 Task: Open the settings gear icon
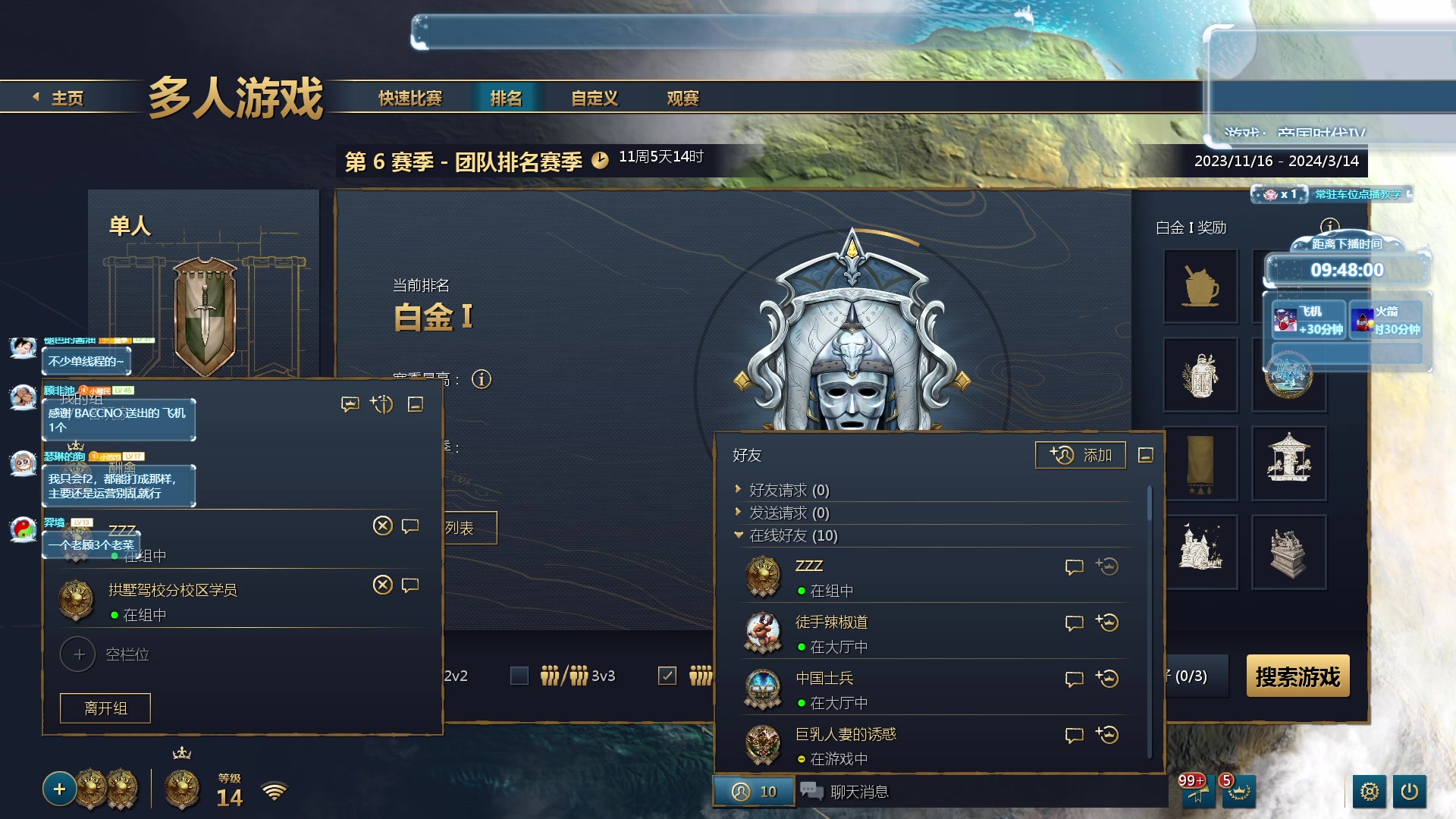click(1369, 792)
